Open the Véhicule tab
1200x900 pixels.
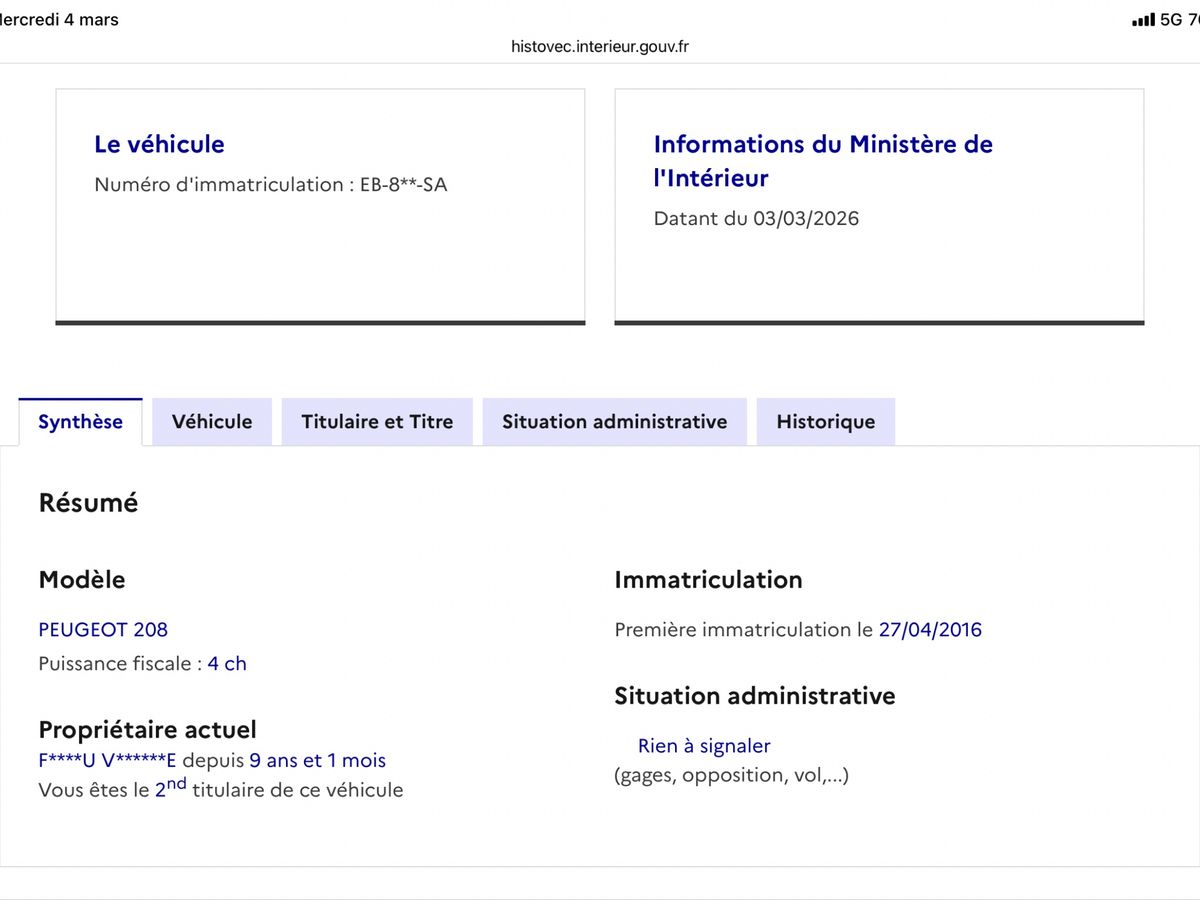[212, 422]
